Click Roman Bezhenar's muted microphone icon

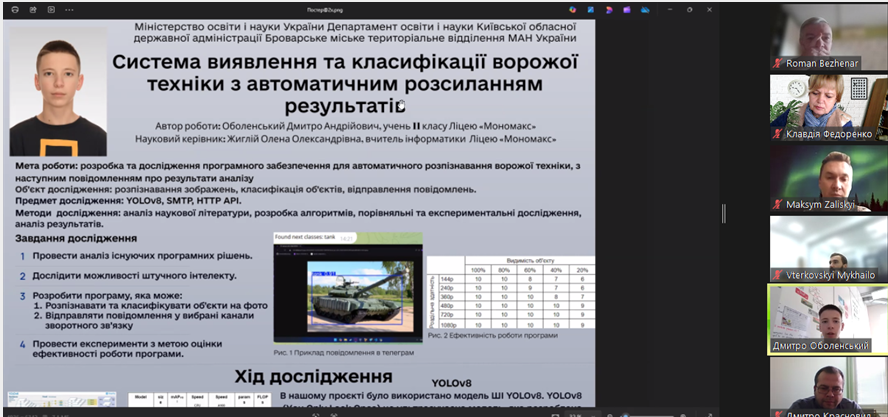[x=779, y=63]
